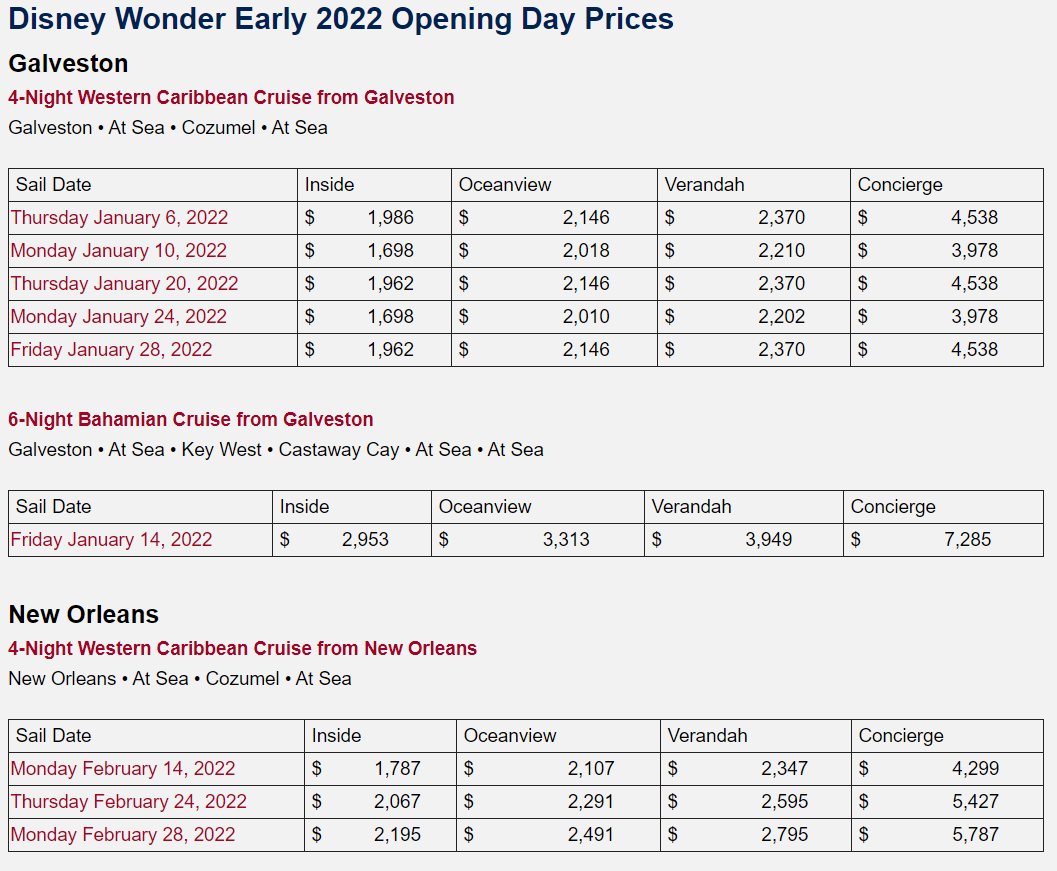Open the Thursday January 6, 2022 sailing

[x=119, y=218]
